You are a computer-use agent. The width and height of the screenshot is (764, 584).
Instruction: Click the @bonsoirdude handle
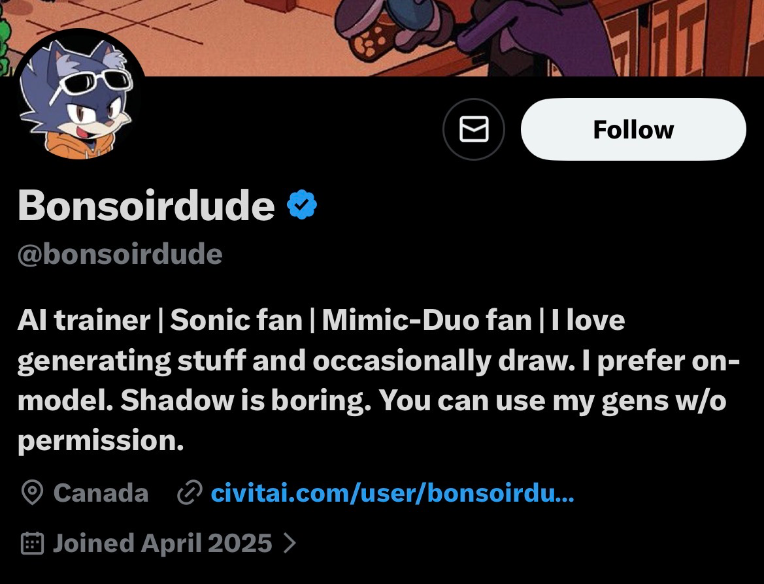(x=120, y=254)
